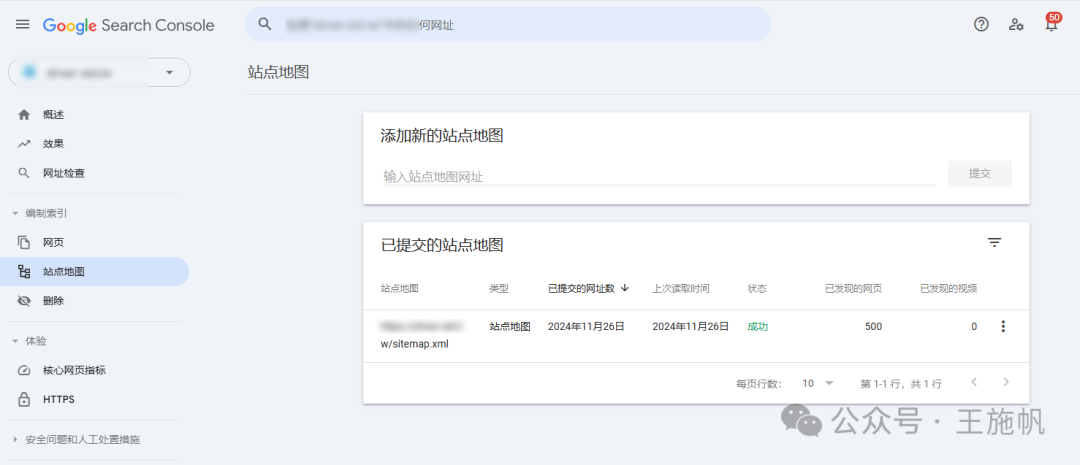Click the crossed-eye icon beside 删除

point(24,301)
